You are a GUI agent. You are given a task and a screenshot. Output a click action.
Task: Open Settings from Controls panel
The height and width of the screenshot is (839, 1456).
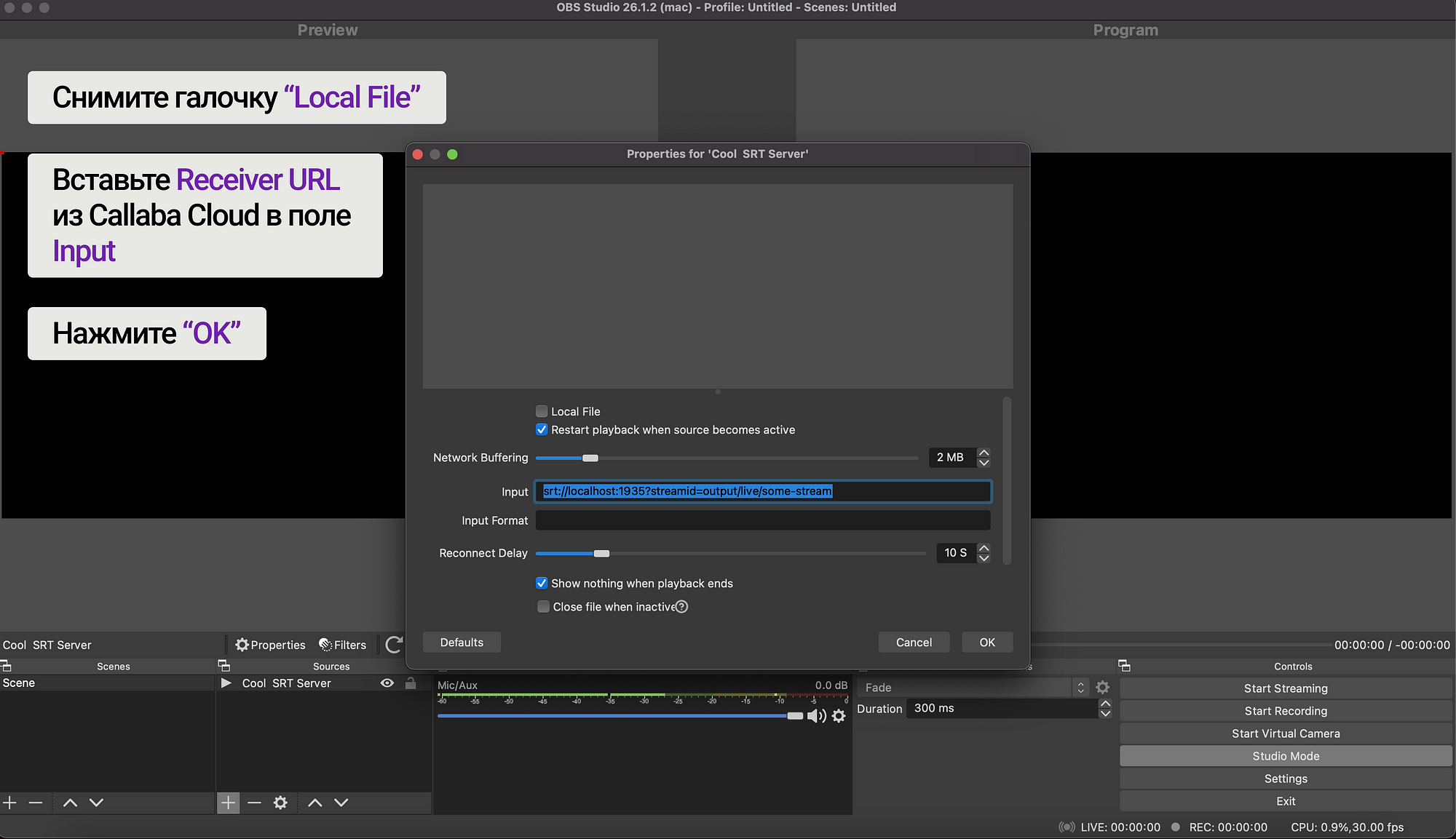click(x=1286, y=779)
